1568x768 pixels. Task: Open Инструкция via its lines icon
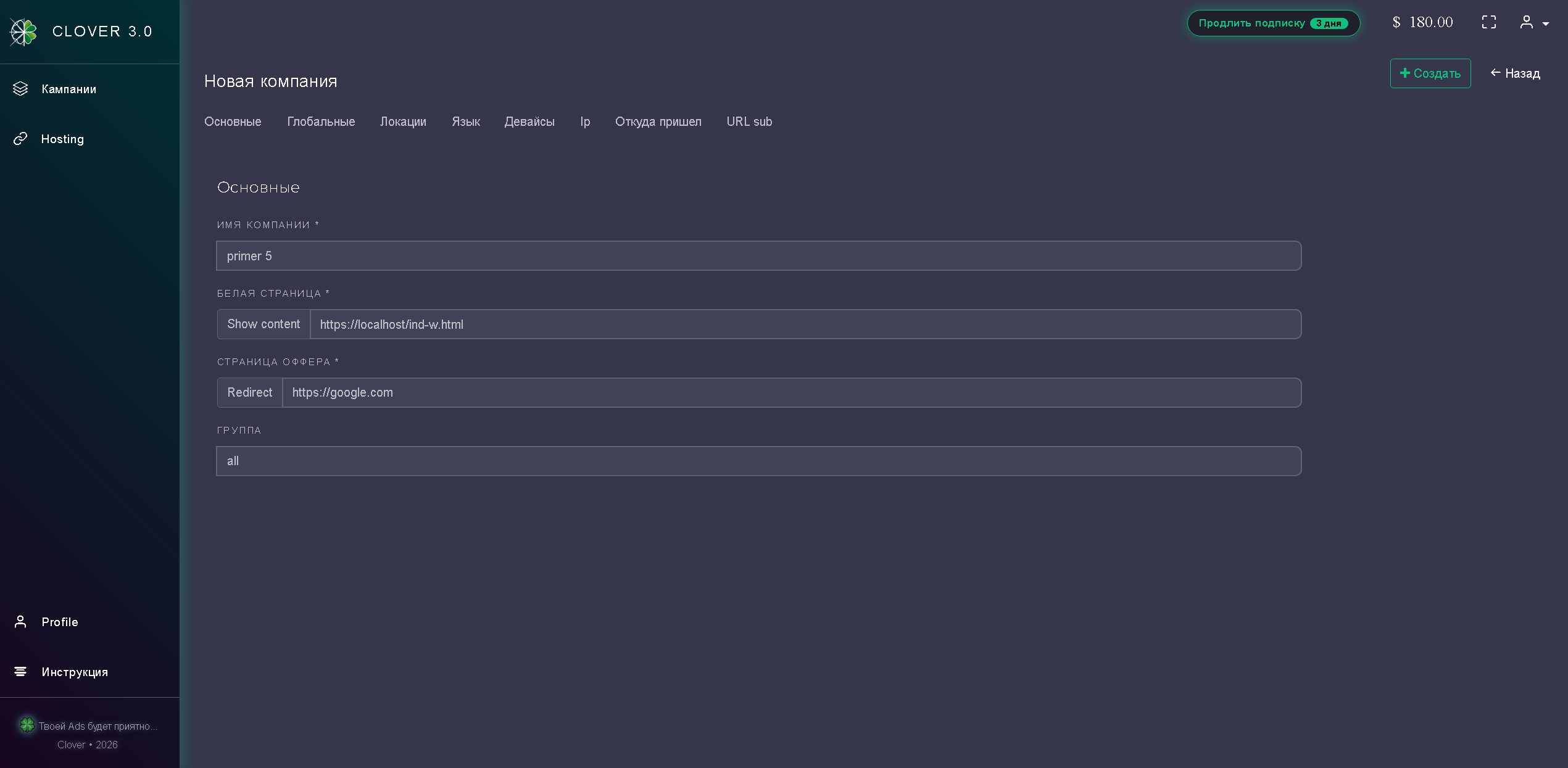click(20, 672)
